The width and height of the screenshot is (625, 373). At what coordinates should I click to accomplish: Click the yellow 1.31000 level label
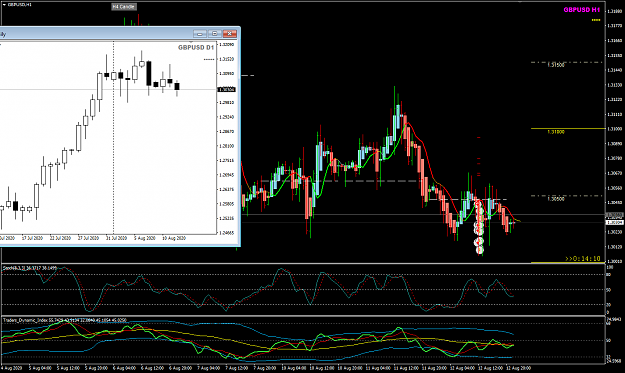556,132
